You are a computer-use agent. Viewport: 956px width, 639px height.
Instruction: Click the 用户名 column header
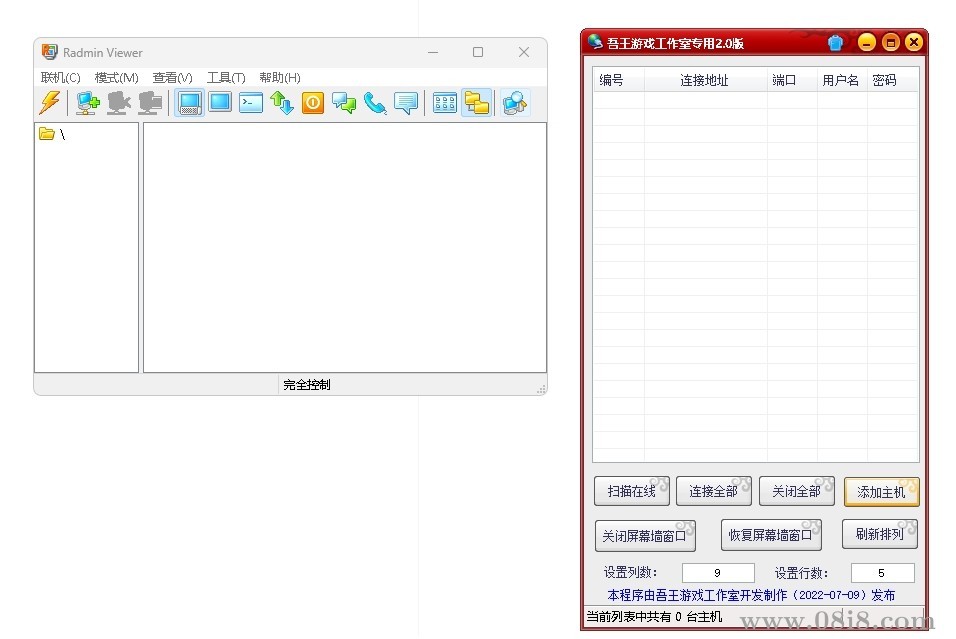click(842, 80)
